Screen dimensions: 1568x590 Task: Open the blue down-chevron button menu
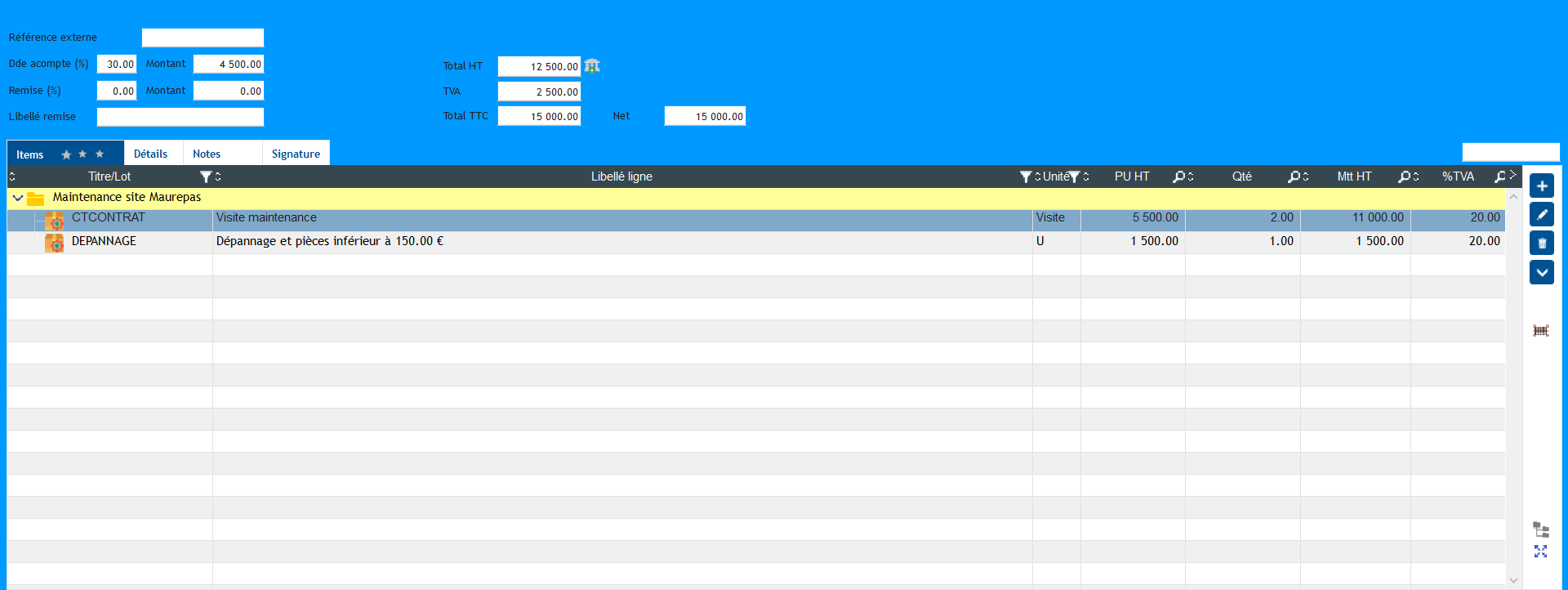(x=1541, y=272)
